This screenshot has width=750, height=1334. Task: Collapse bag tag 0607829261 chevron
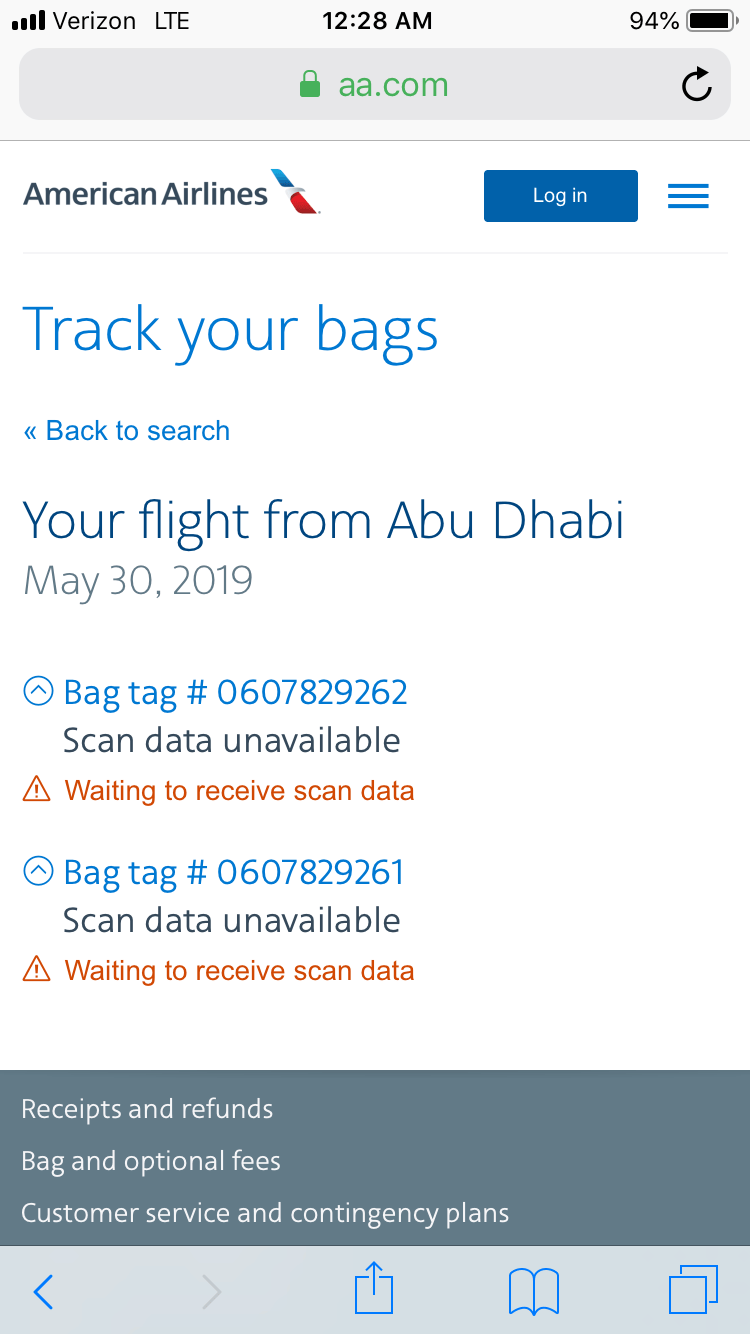(38, 872)
